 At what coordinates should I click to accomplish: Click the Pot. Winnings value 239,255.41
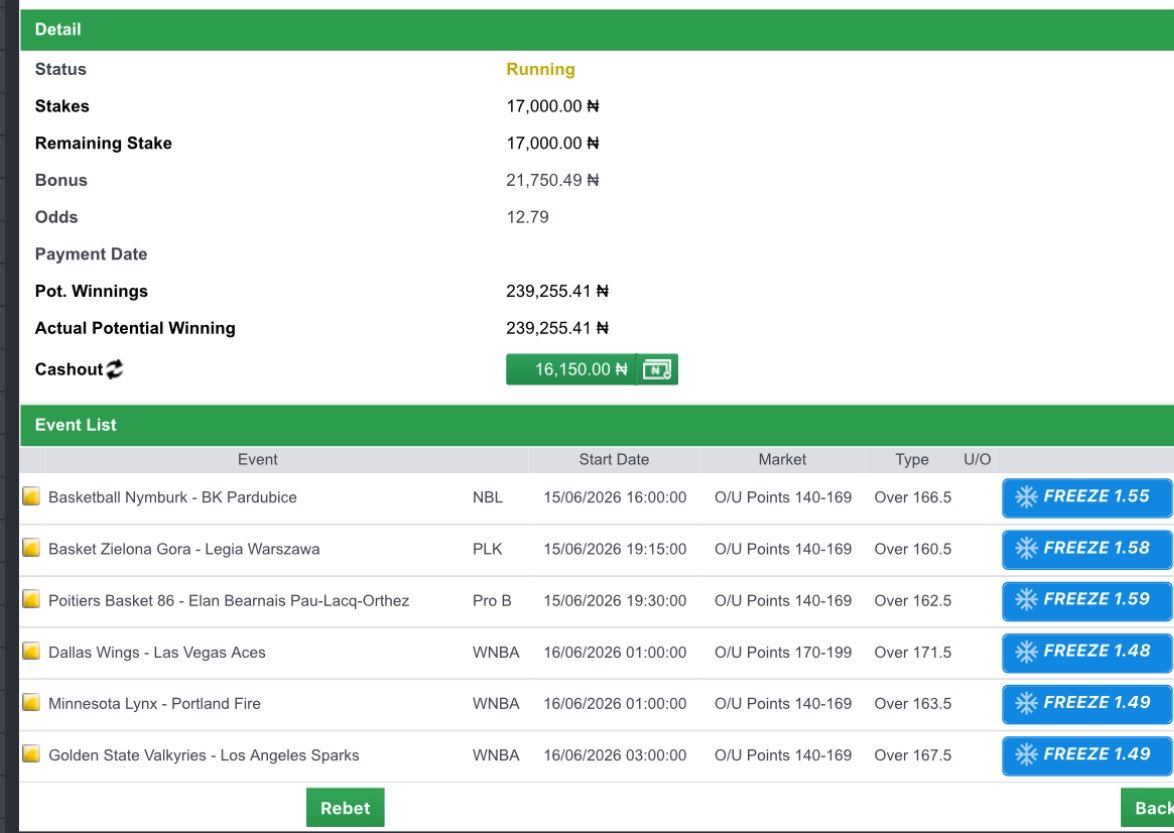(x=557, y=291)
